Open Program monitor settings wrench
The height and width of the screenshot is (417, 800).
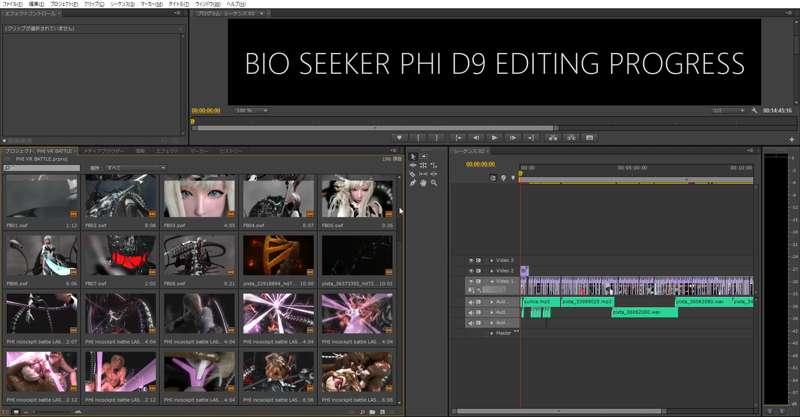[x=755, y=110]
